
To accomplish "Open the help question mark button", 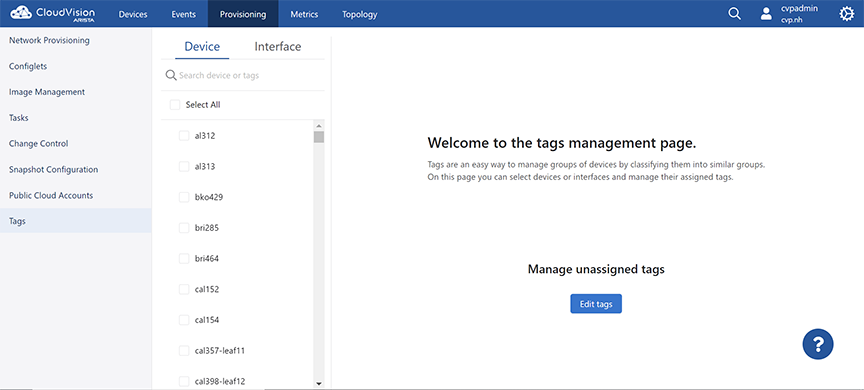I will [818, 344].
